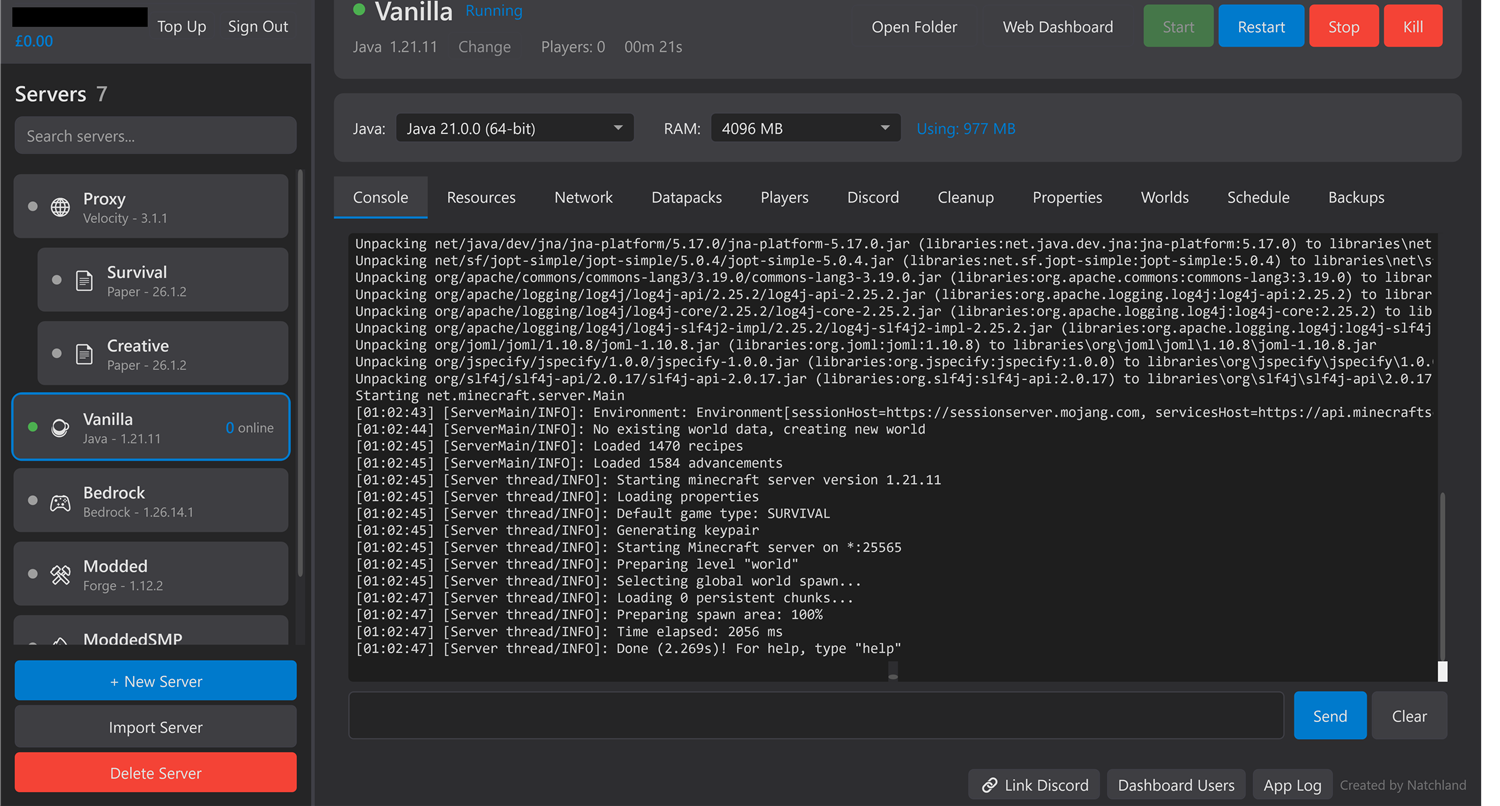Click the globe icon on Proxy server
The height and width of the screenshot is (806, 1500).
61,207
